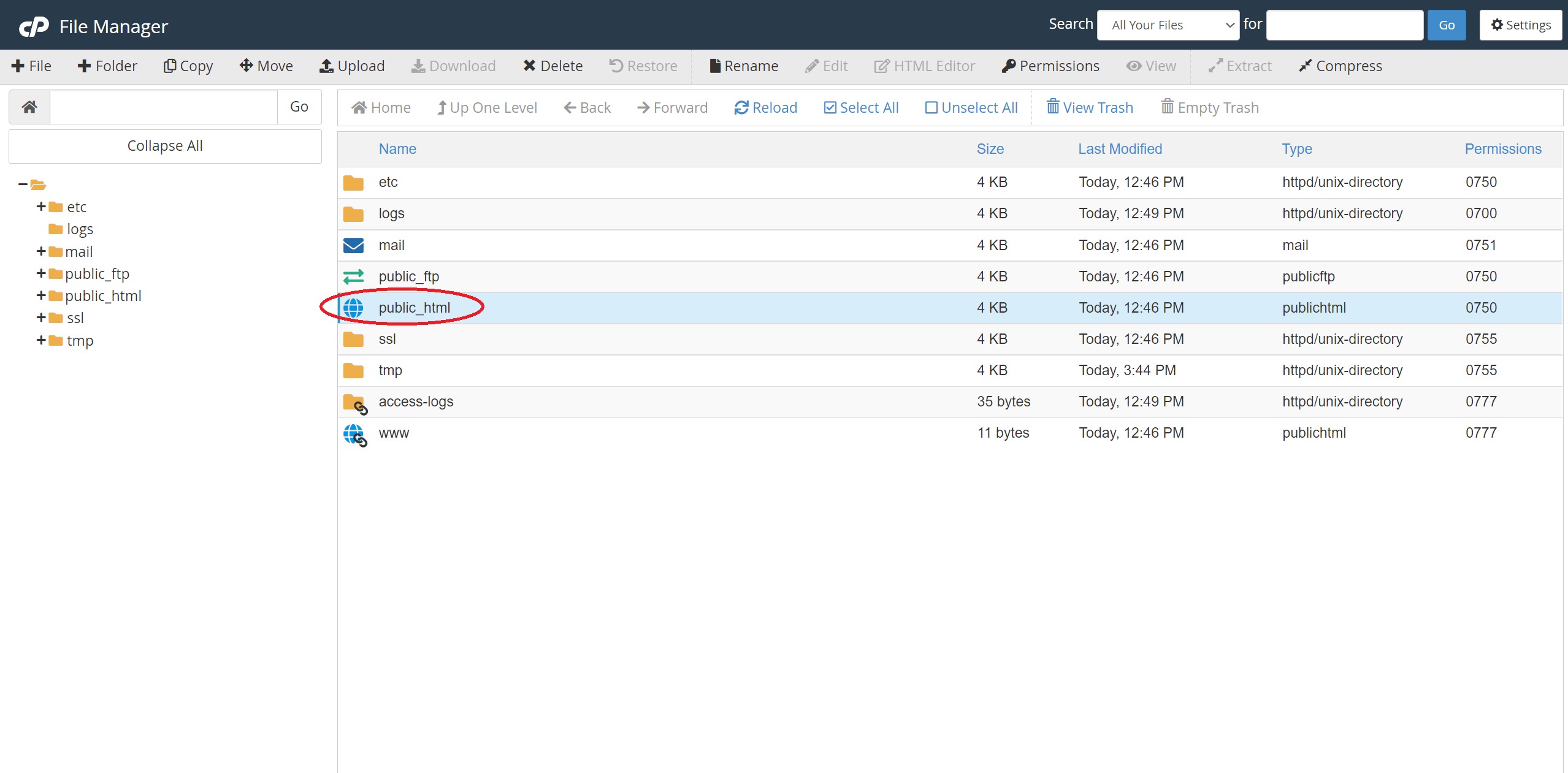Expand the mail folder in tree

[x=41, y=251]
